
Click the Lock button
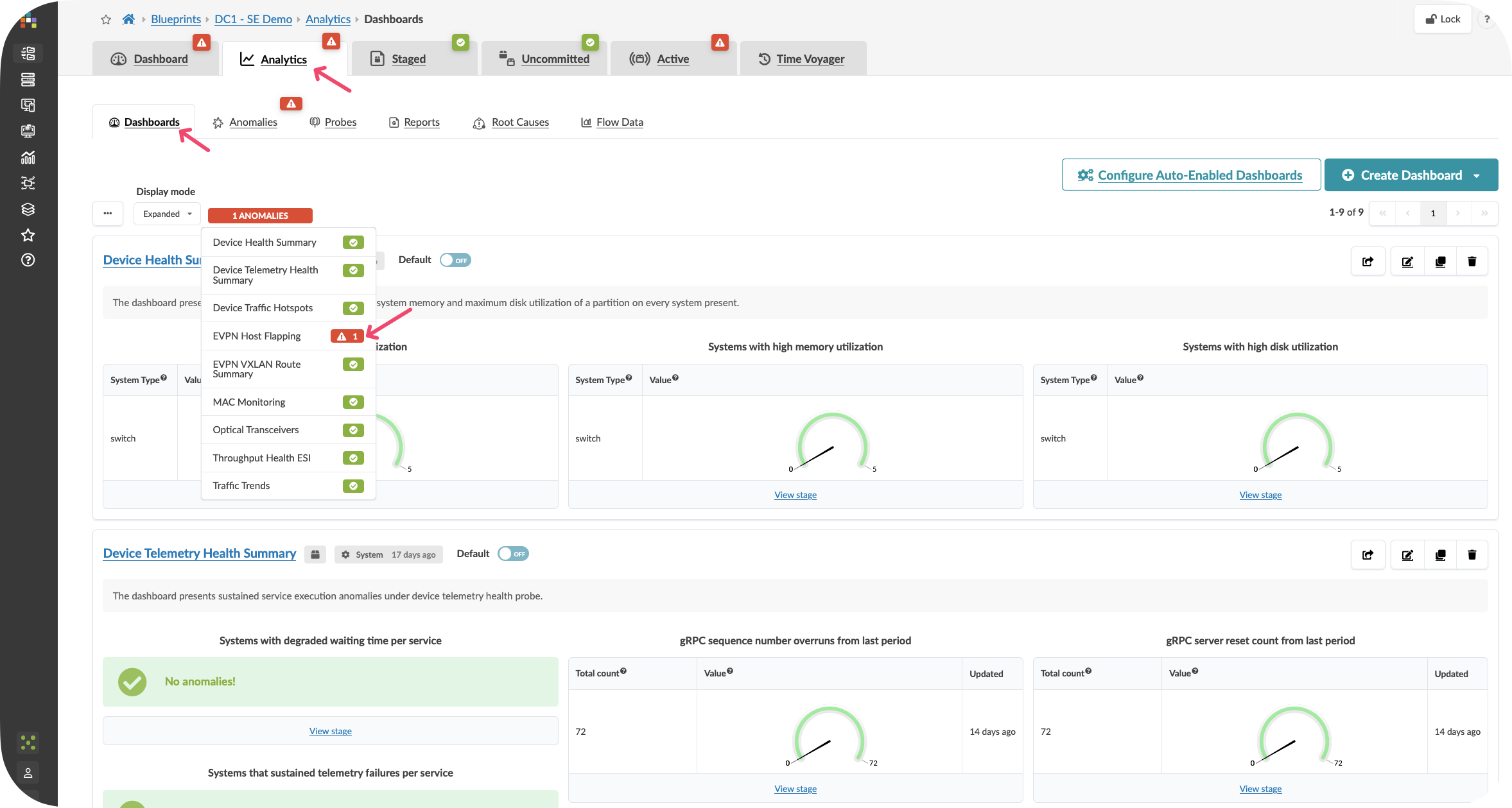[1443, 19]
